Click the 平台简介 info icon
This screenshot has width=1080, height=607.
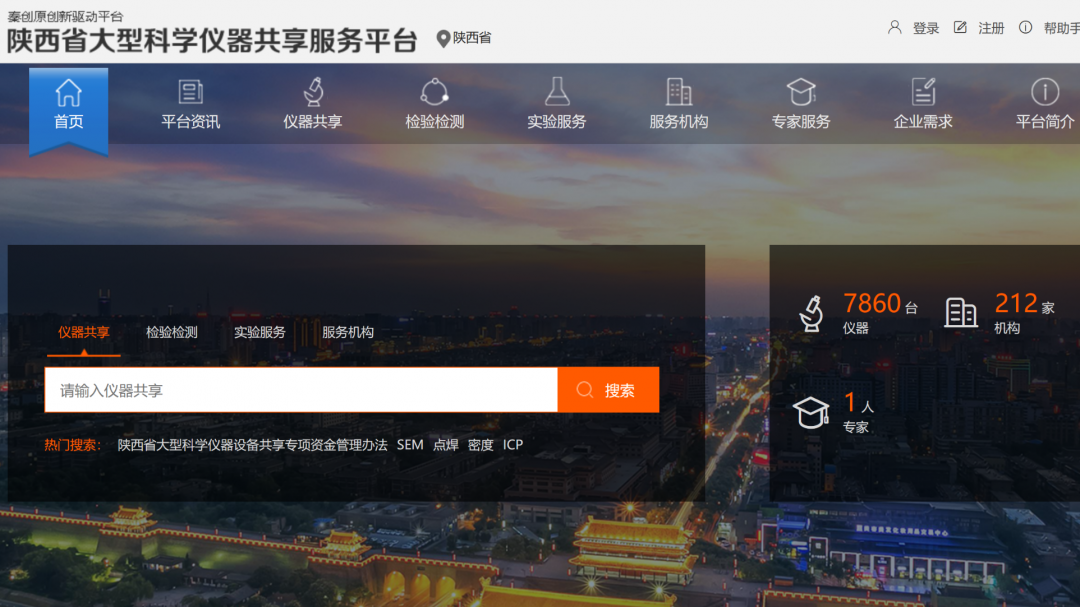click(1045, 93)
